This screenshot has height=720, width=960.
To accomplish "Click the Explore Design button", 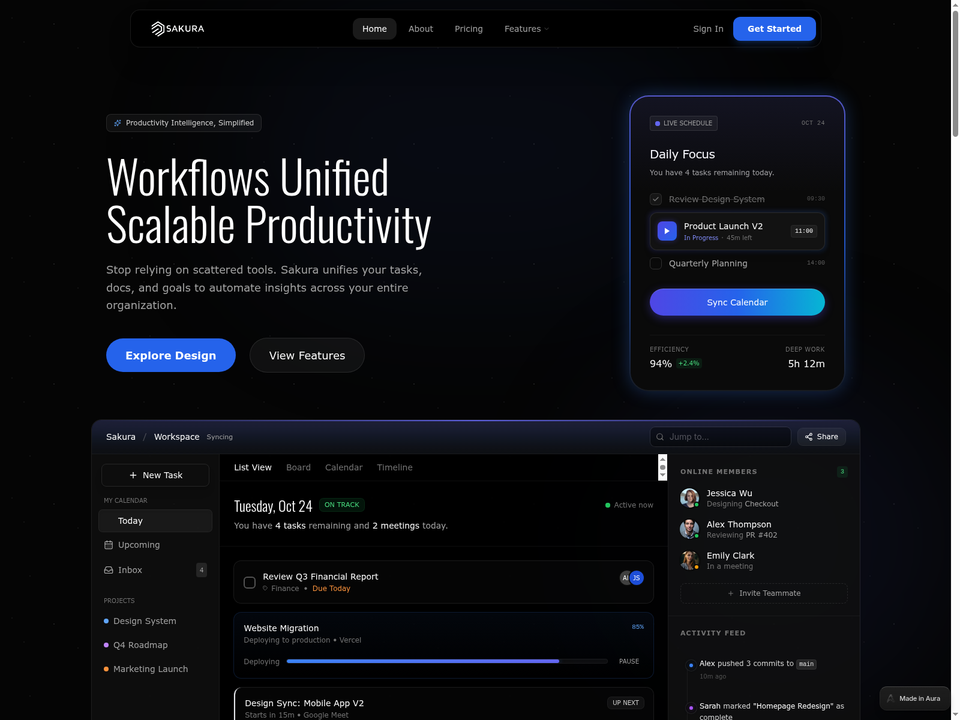I will point(171,355).
